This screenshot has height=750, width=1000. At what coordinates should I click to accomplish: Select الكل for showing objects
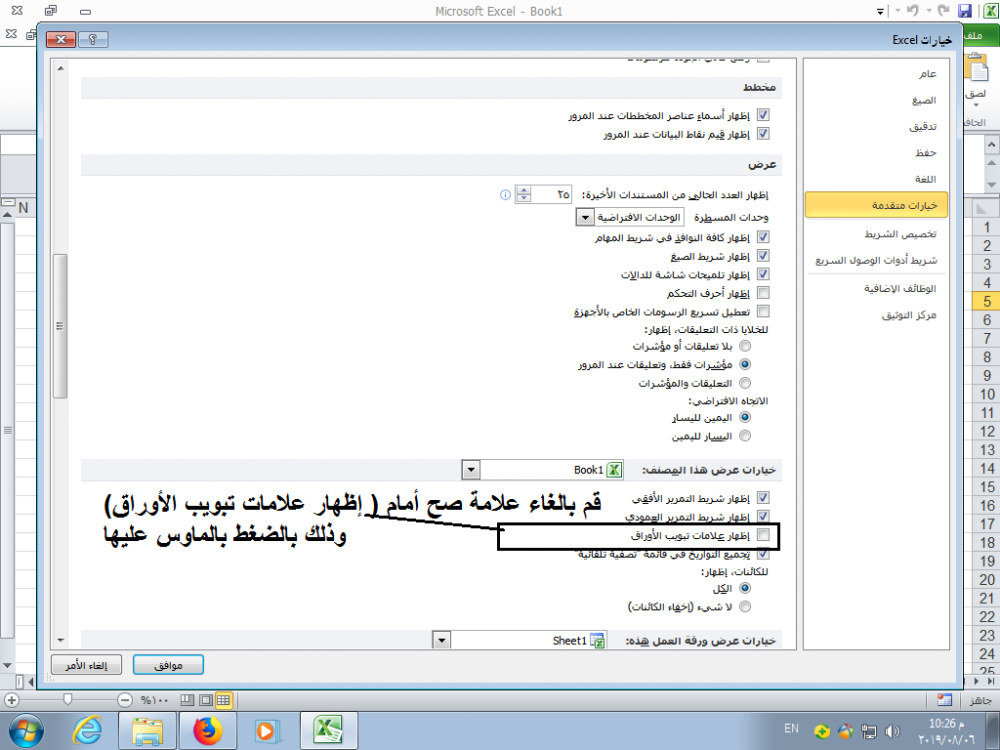pos(744,588)
